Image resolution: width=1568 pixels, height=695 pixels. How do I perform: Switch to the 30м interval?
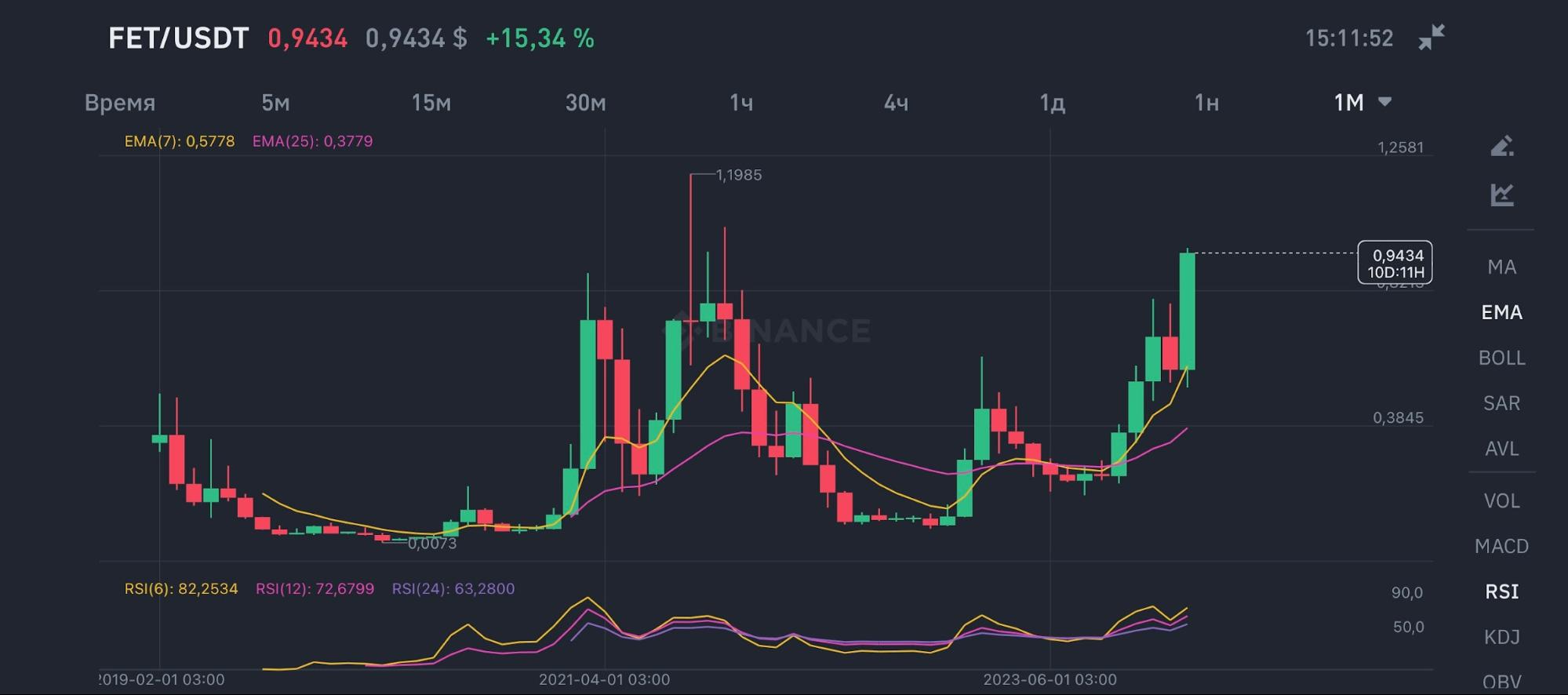pos(586,103)
